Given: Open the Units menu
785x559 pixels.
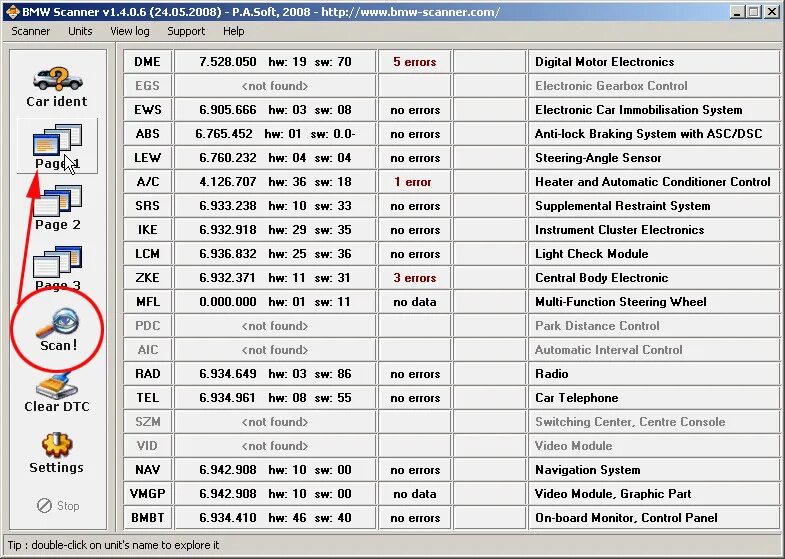Looking at the screenshot, I should pyautogui.click(x=80, y=31).
